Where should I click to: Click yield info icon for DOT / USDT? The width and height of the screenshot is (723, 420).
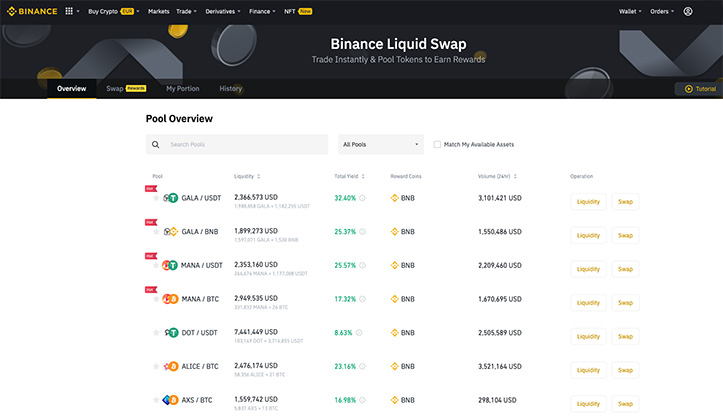click(x=359, y=332)
